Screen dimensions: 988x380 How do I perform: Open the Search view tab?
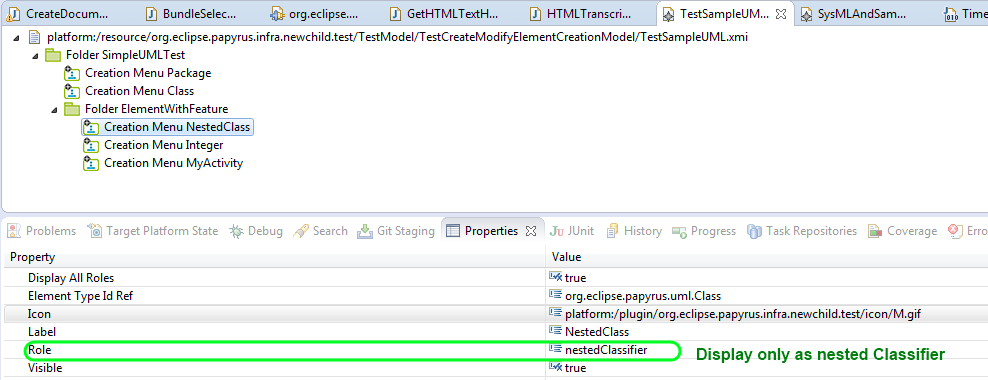tap(320, 231)
